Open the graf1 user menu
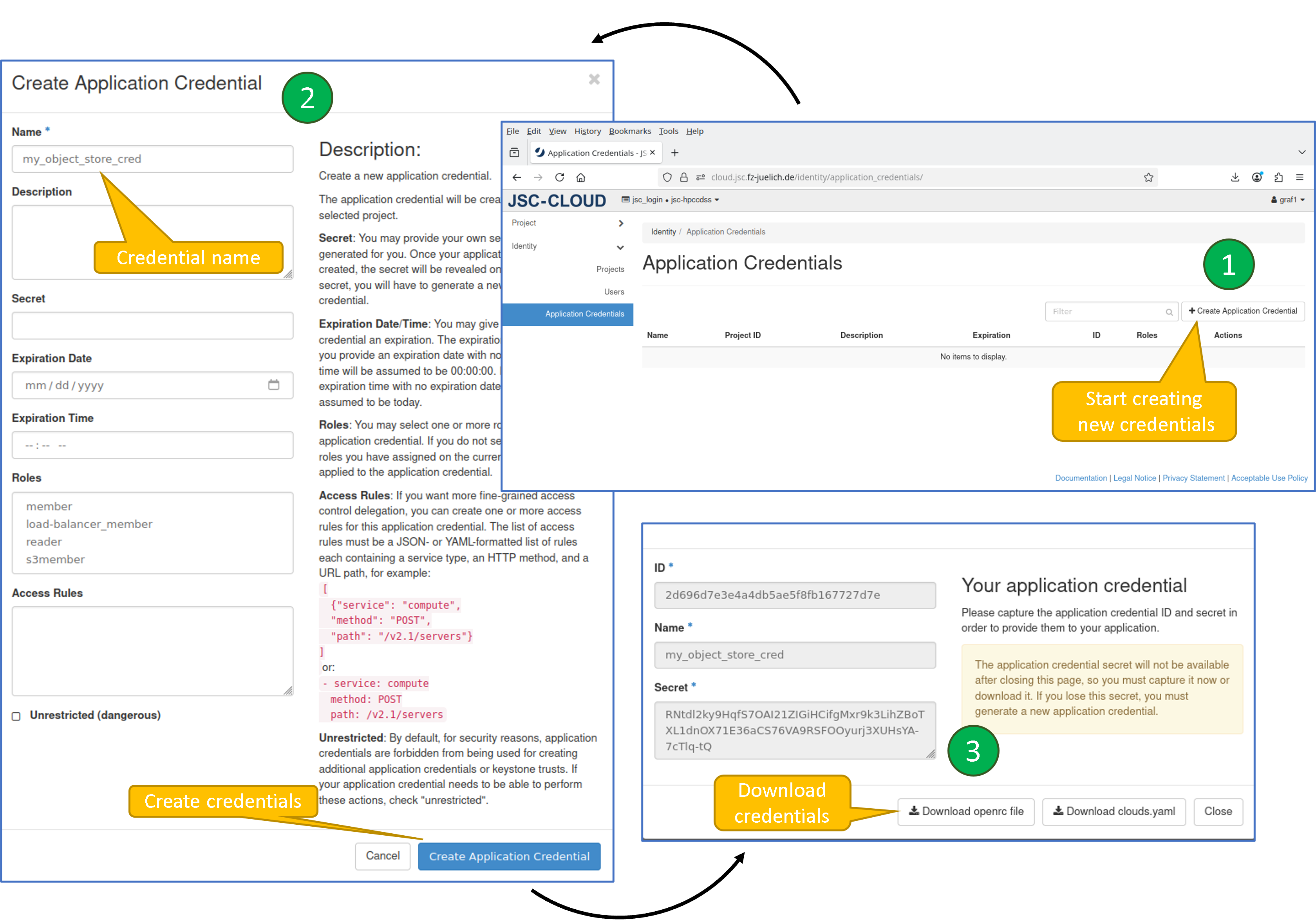The image size is (1316, 923). tap(1287, 199)
